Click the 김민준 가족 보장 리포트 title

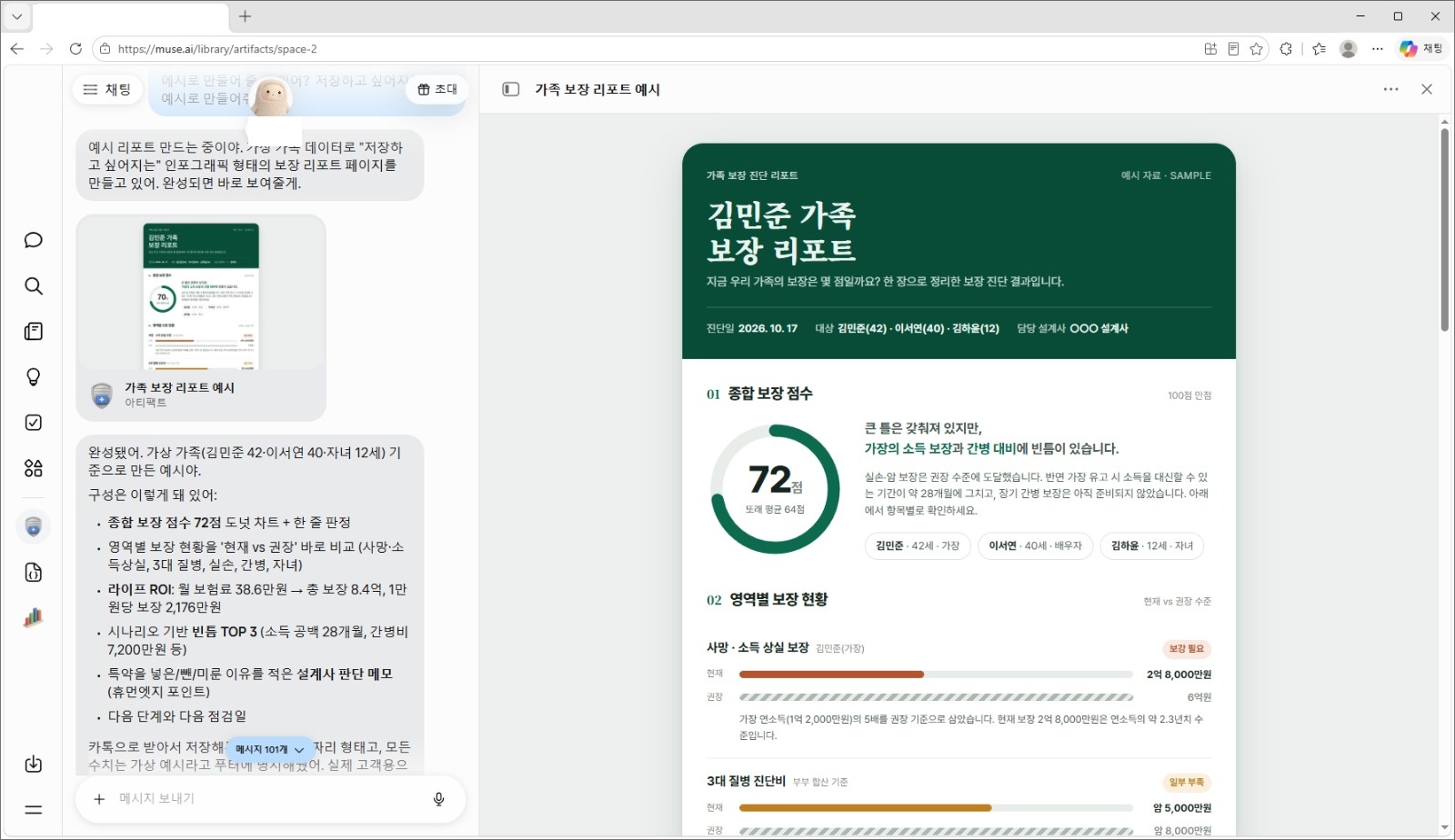pyautogui.click(x=781, y=232)
